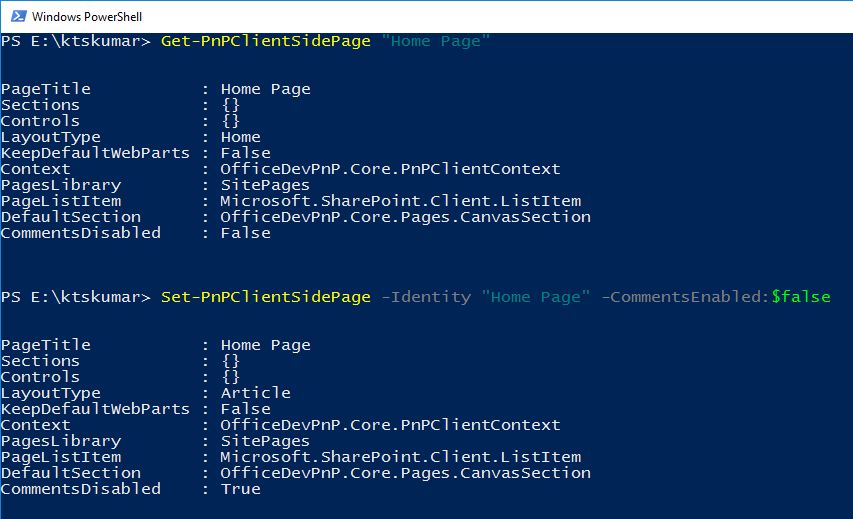Click the first PS E:\ktskumar> prompt
The height and width of the screenshot is (519, 853).
(x=75, y=41)
